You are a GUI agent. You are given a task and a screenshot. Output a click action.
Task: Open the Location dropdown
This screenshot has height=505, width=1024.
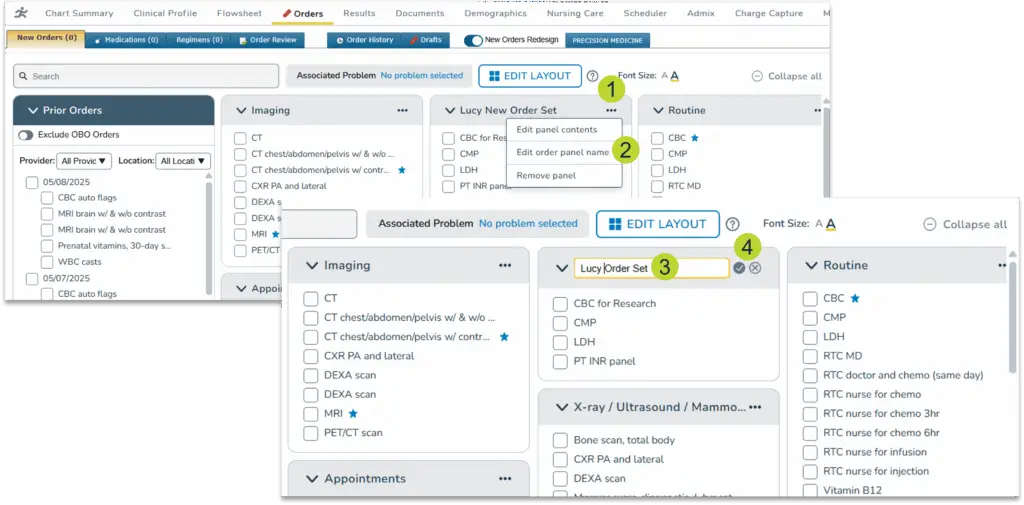(183, 161)
